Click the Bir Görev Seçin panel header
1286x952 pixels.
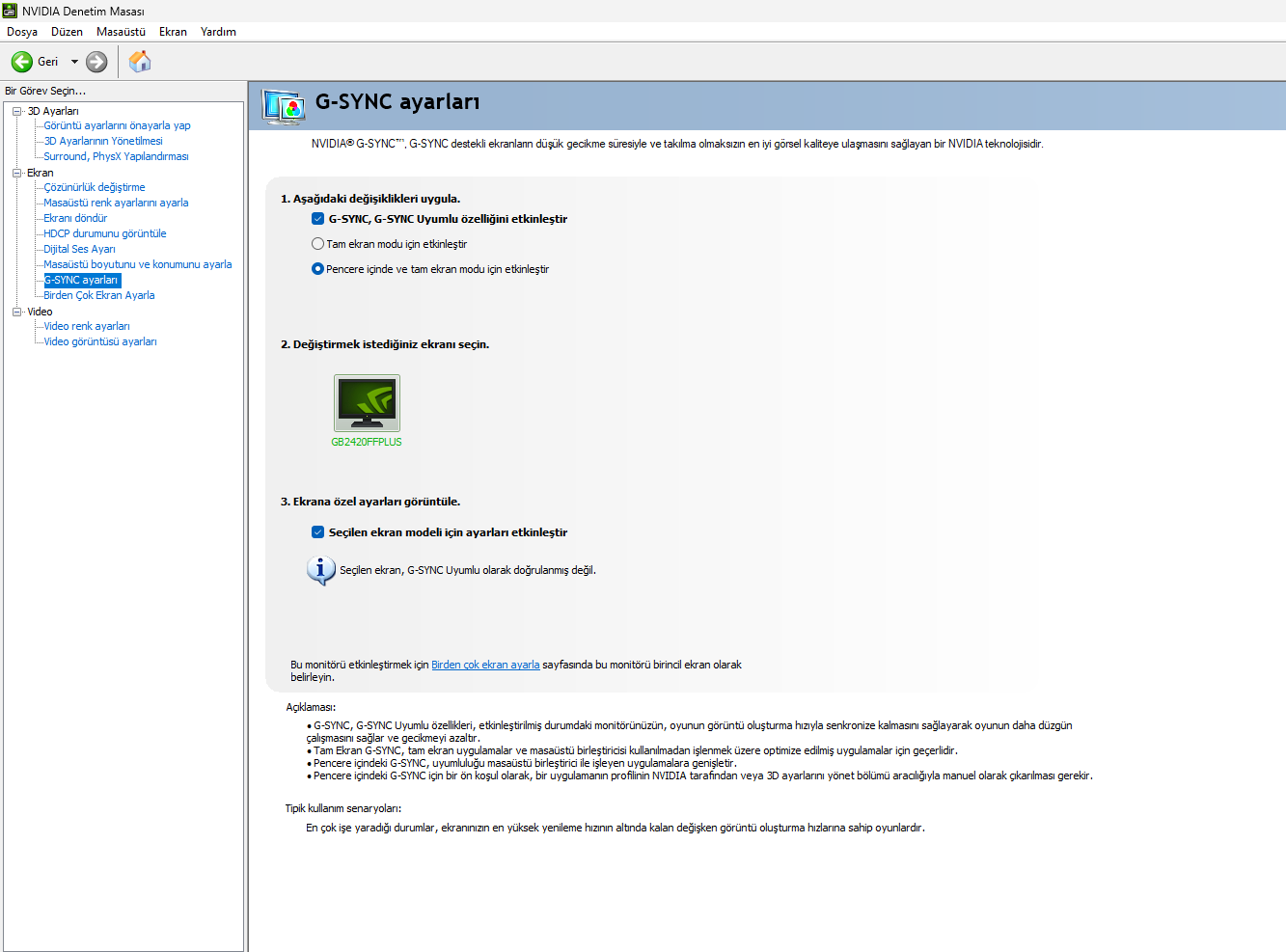[x=45, y=91]
